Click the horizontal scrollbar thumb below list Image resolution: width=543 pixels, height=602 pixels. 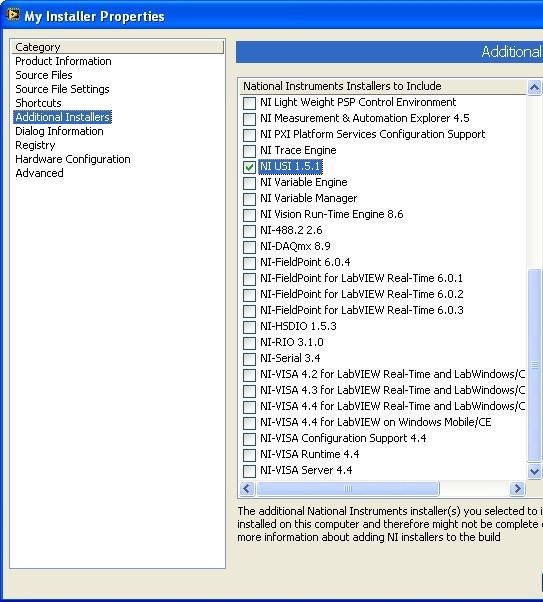348,488
